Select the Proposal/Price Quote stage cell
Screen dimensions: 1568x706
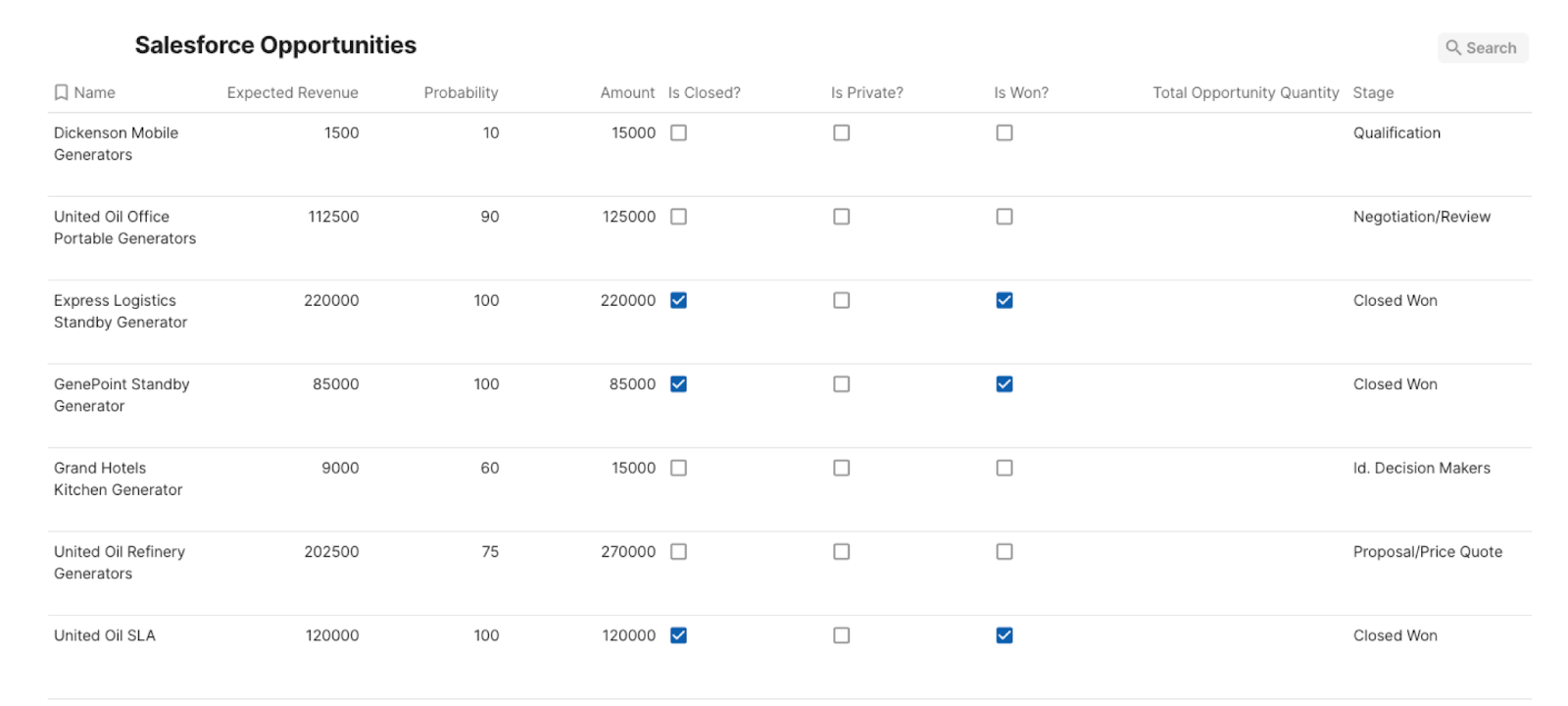1427,552
